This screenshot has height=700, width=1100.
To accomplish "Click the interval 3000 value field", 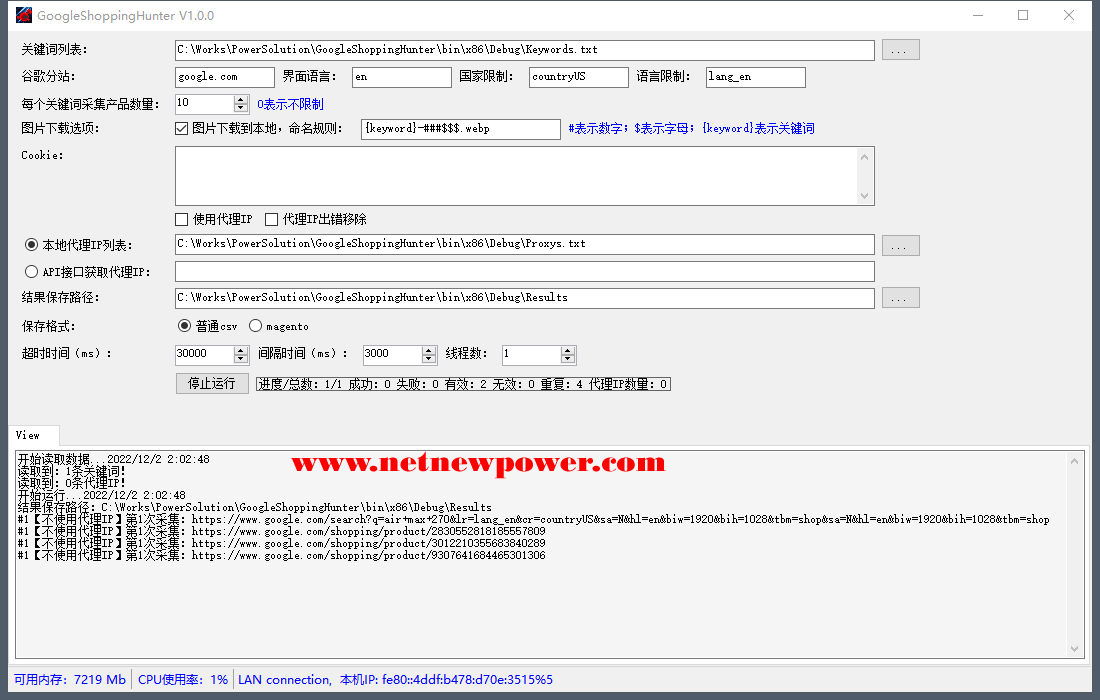I will coord(393,354).
